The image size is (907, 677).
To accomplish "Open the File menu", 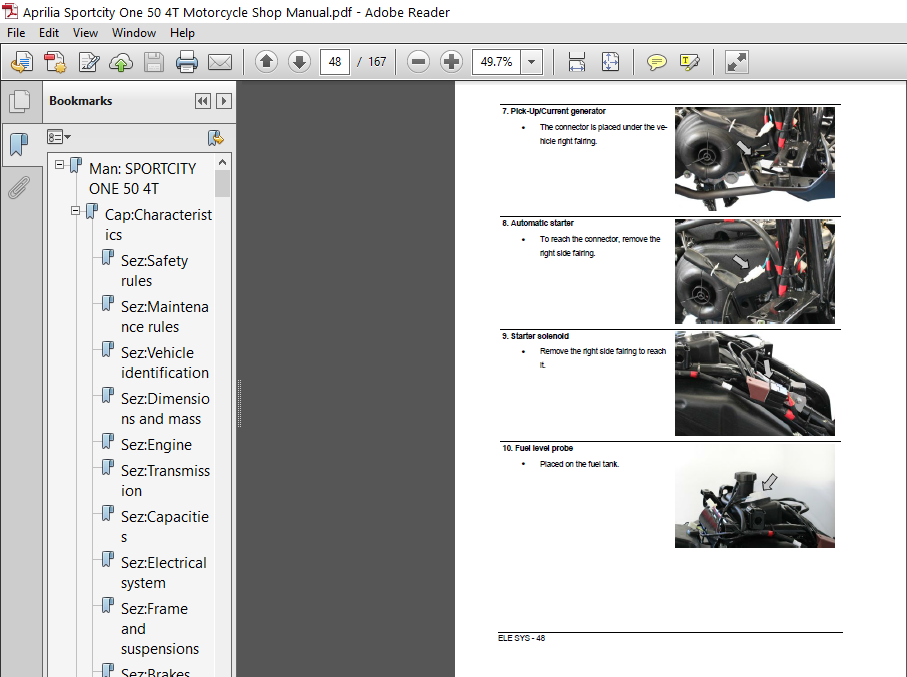I will coord(16,33).
